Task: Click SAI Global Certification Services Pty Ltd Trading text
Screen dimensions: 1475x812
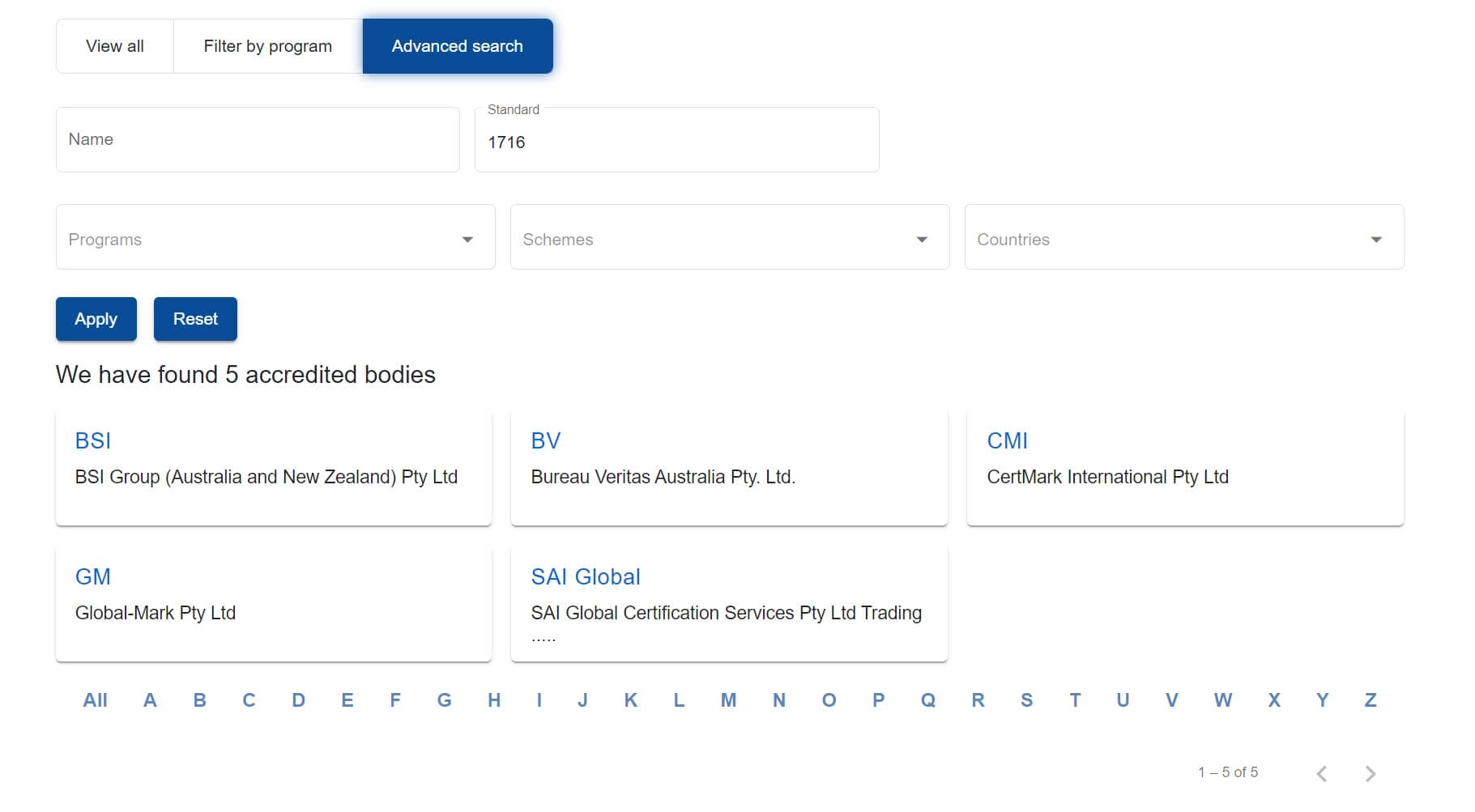Action: [x=727, y=613]
